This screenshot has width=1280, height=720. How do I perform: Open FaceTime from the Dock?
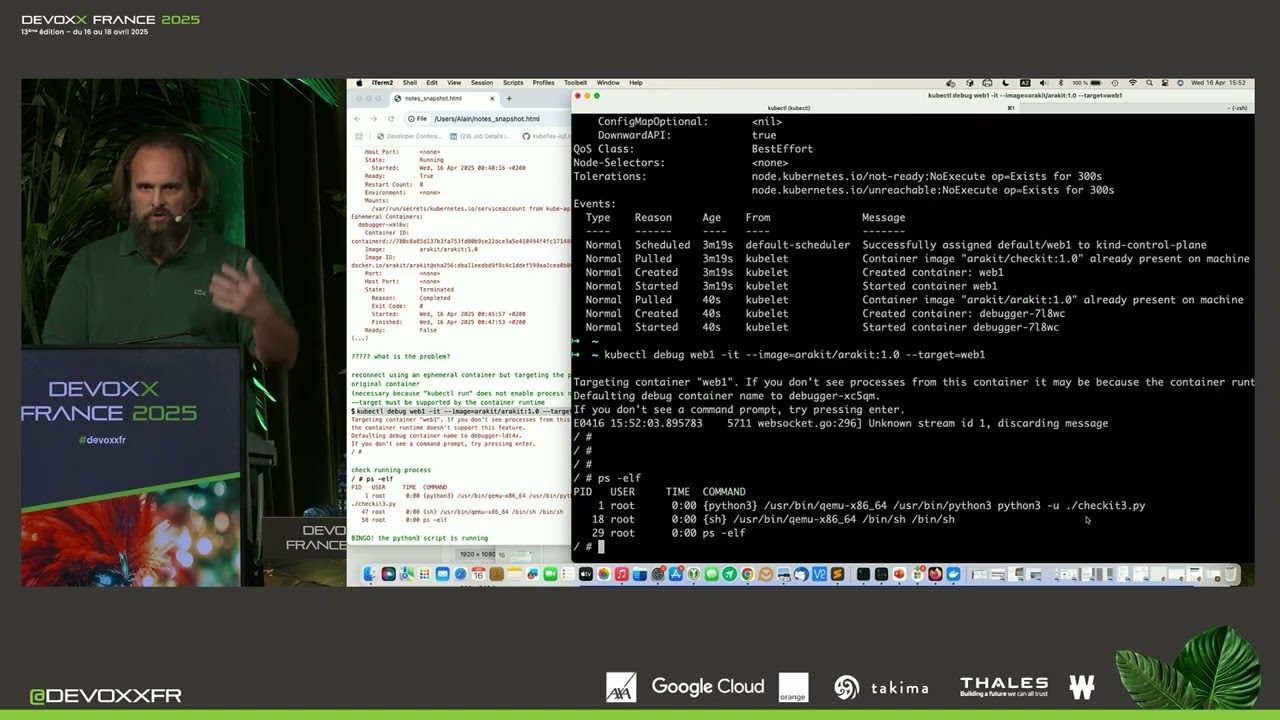pyautogui.click(x=550, y=574)
